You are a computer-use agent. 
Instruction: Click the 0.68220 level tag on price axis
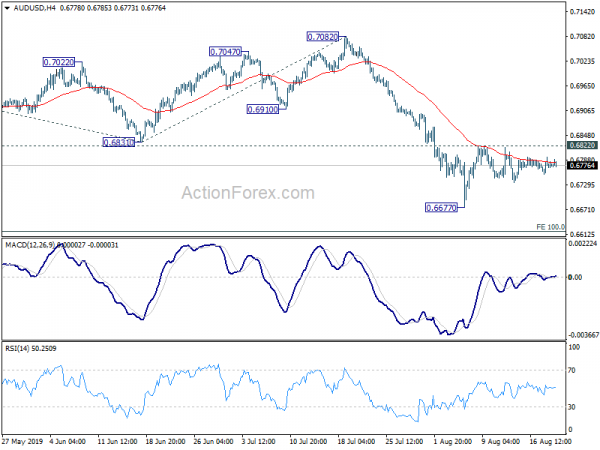coord(582,145)
